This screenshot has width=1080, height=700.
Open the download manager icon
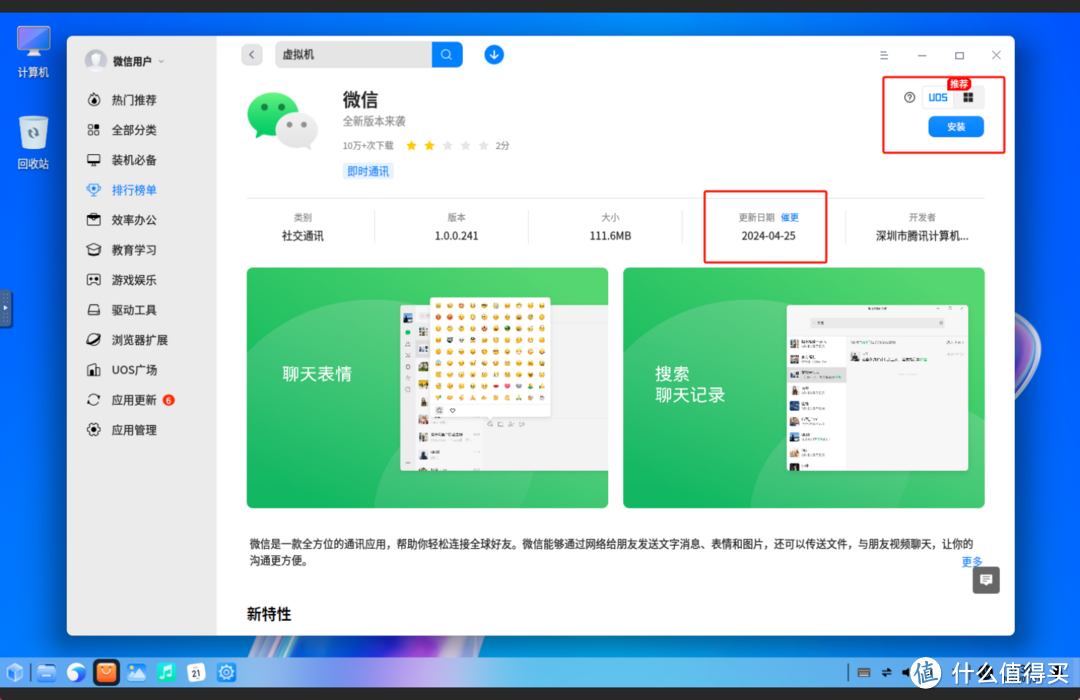click(x=493, y=54)
